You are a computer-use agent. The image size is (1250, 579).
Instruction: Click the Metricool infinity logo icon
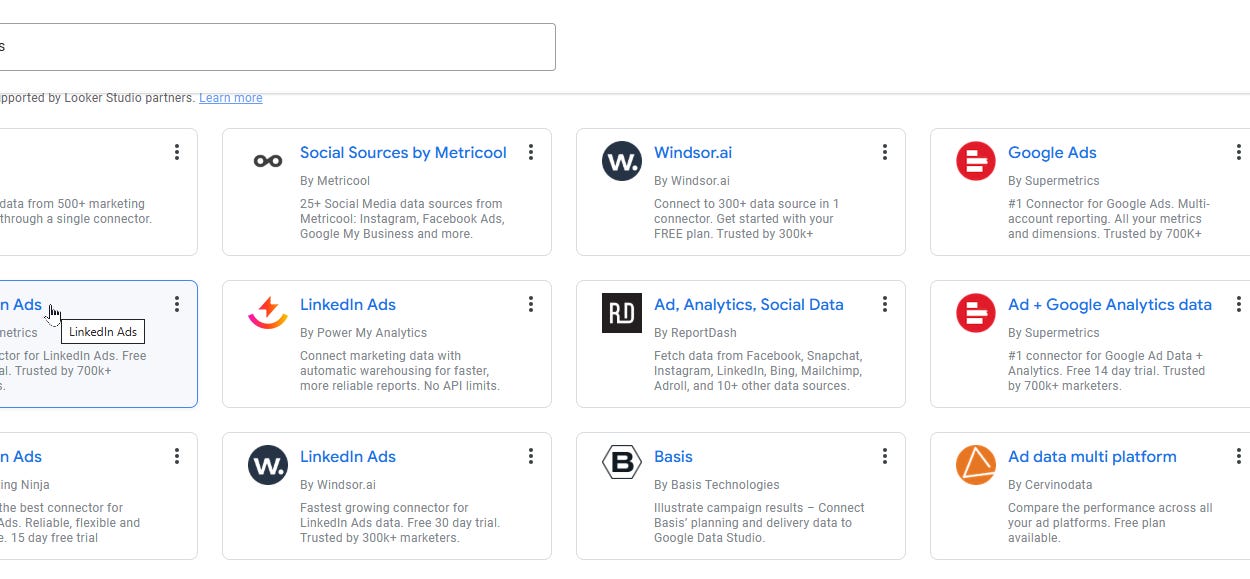pos(268,161)
